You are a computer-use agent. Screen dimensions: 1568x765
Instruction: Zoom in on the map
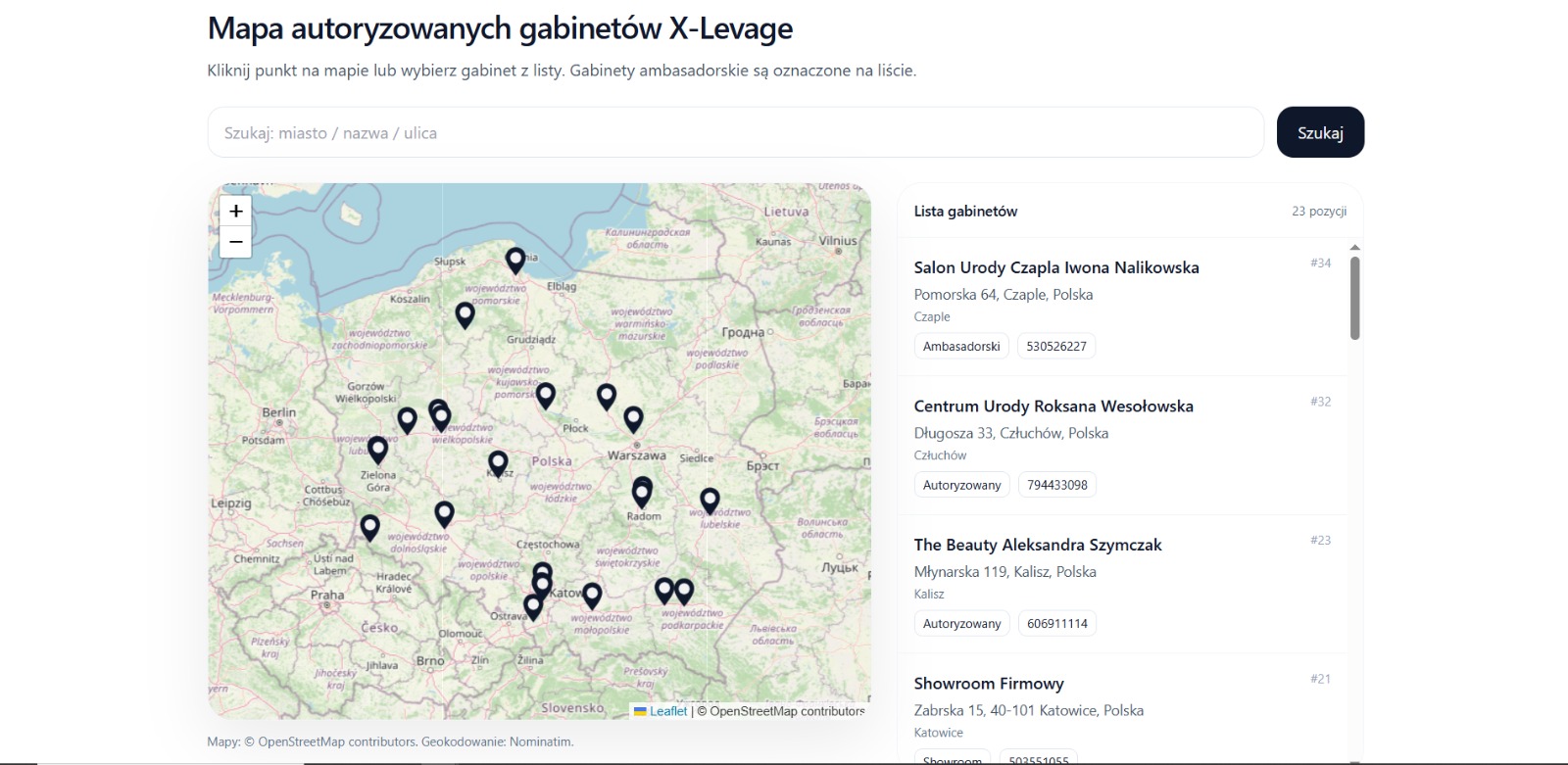click(x=235, y=211)
